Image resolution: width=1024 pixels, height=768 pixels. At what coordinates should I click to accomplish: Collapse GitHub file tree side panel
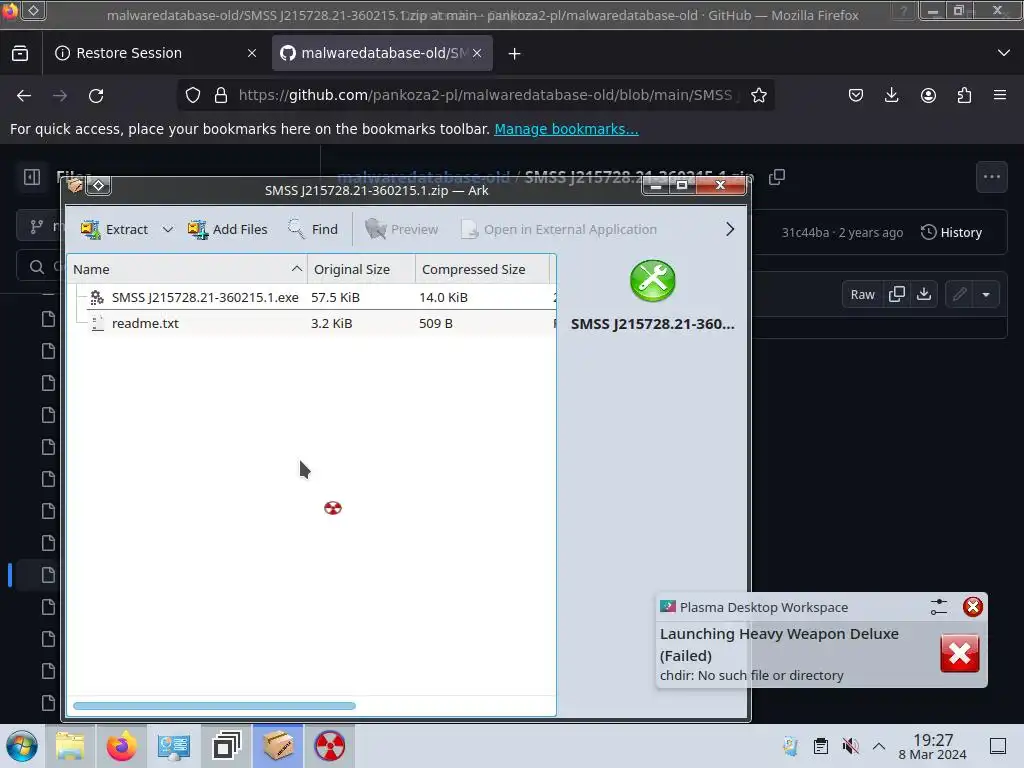click(x=32, y=176)
